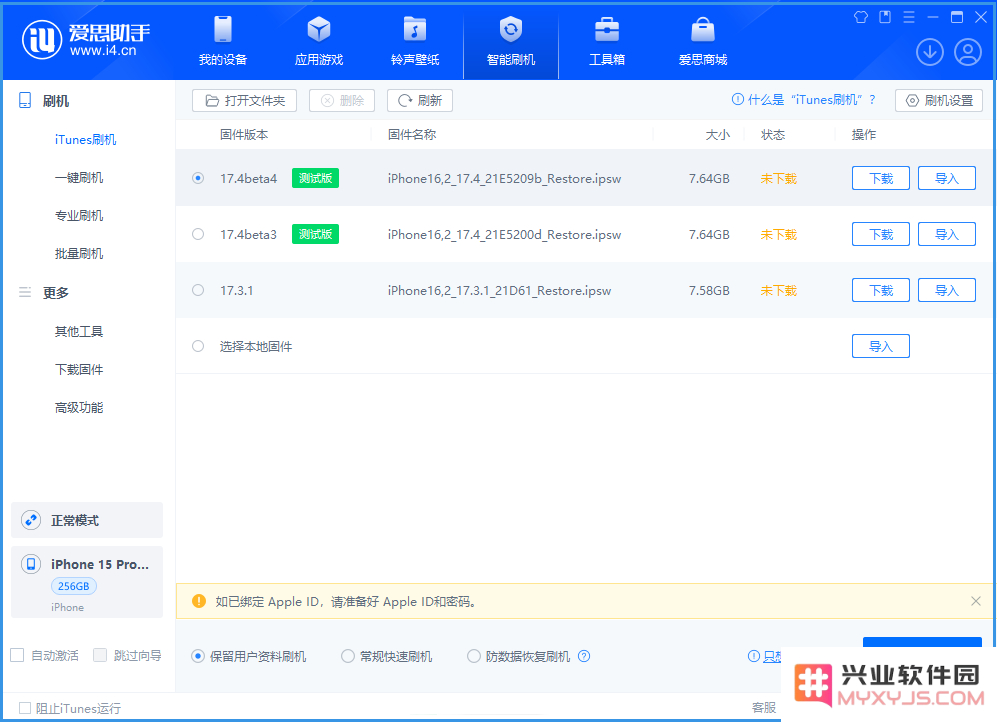Open 刷机设置 settings button

[939, 100]
